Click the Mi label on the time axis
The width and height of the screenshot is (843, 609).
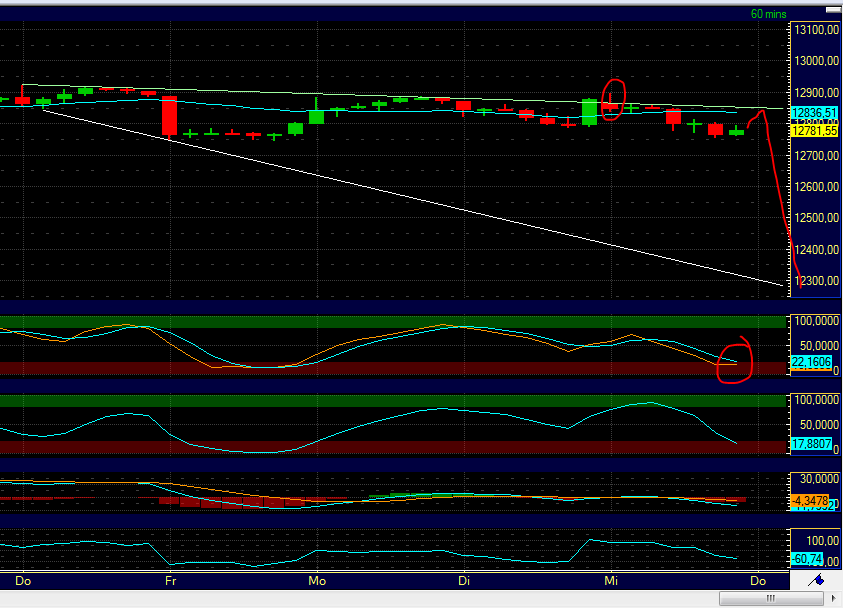[610, 580]
